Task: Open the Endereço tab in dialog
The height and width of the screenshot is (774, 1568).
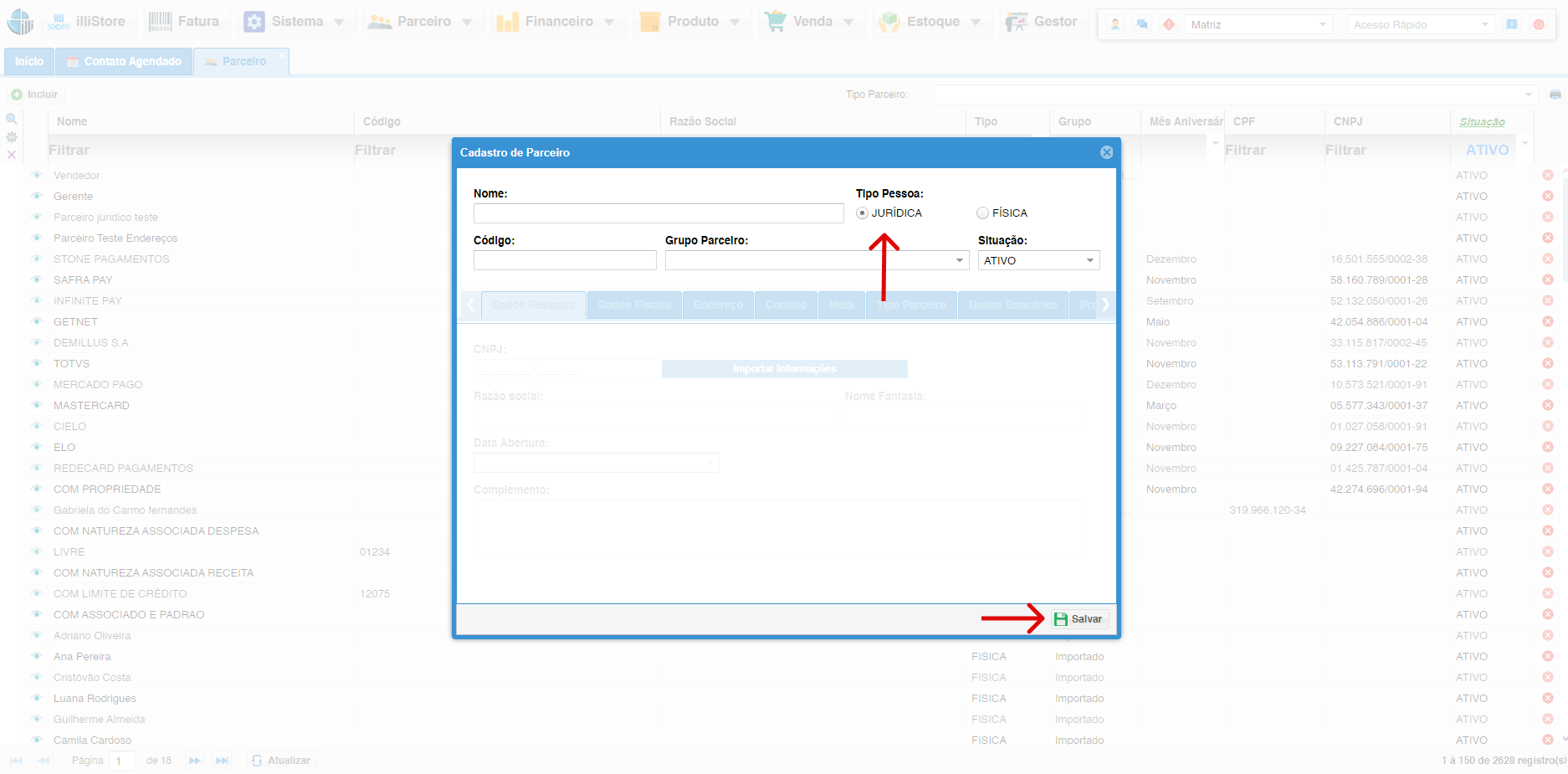Action: 718,305
